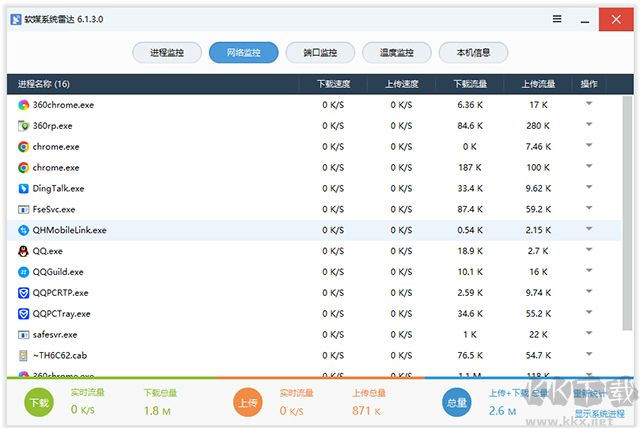Click the QHMobileLink.exe icon
The width and height of the screenshot is (640, 428).
tap(24, 230)
